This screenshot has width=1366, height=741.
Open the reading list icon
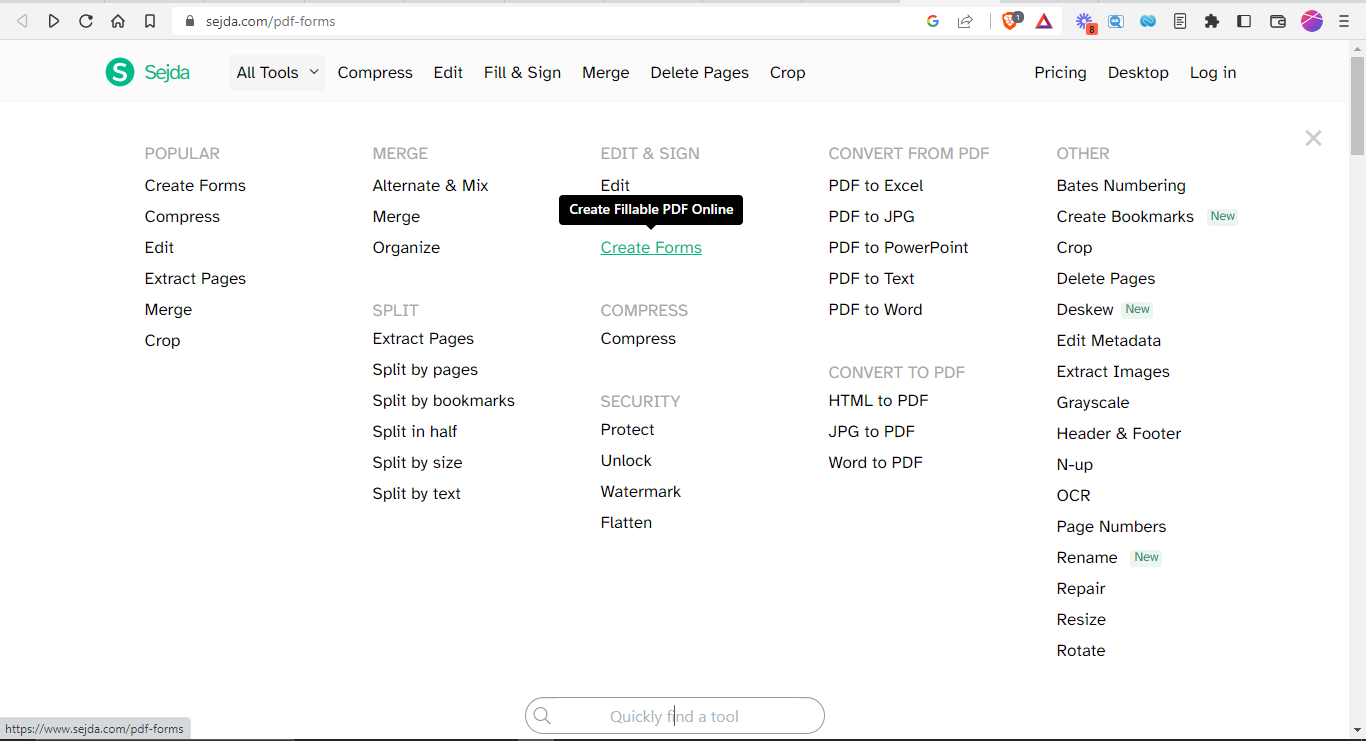[x=1180, y=20]
